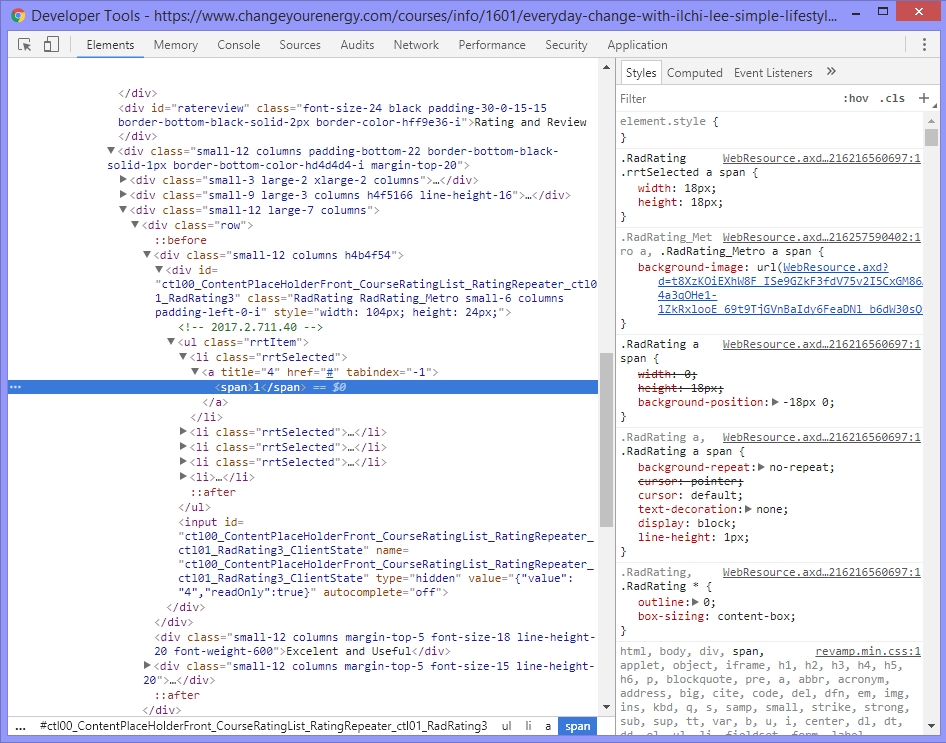
Task: Select the ul breadcrumb at the bottom
Action: (x=506, y=726)
